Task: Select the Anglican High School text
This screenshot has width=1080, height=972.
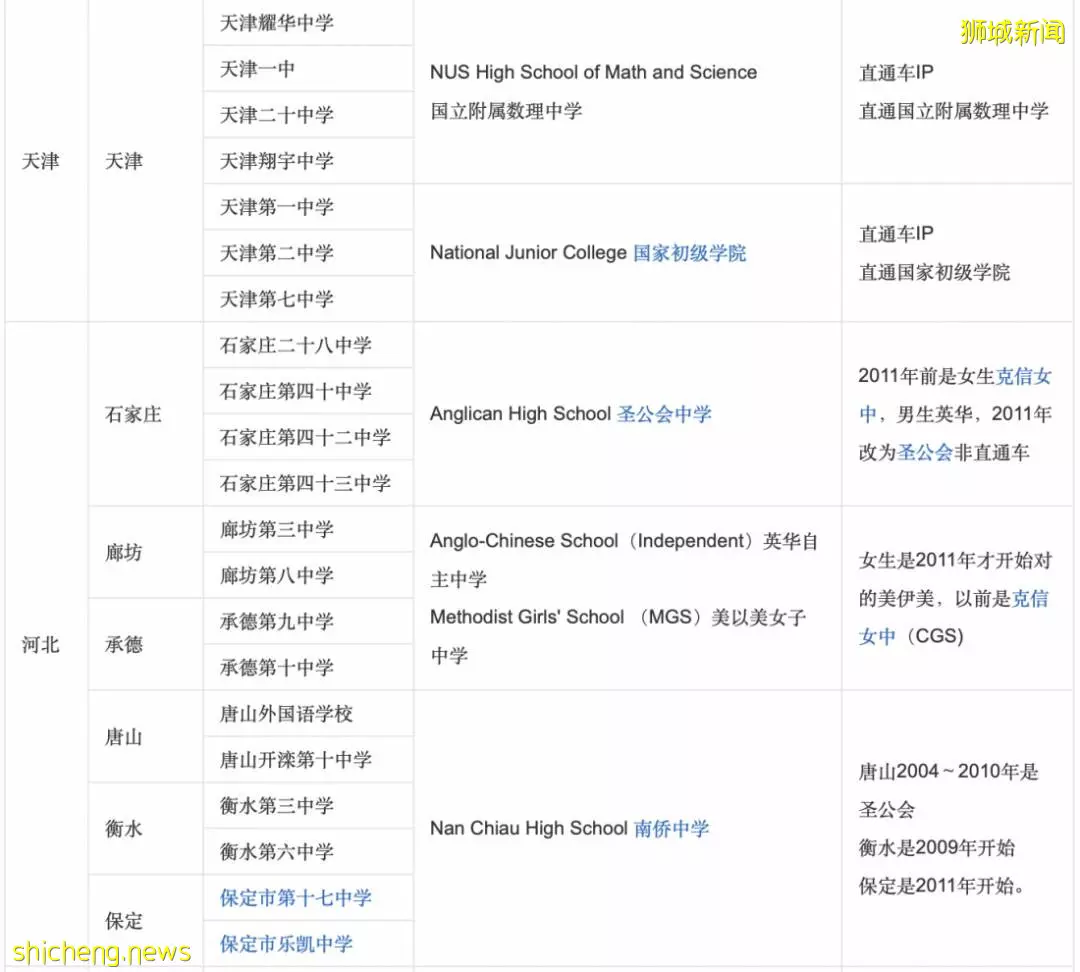Action: click(520, 413)
